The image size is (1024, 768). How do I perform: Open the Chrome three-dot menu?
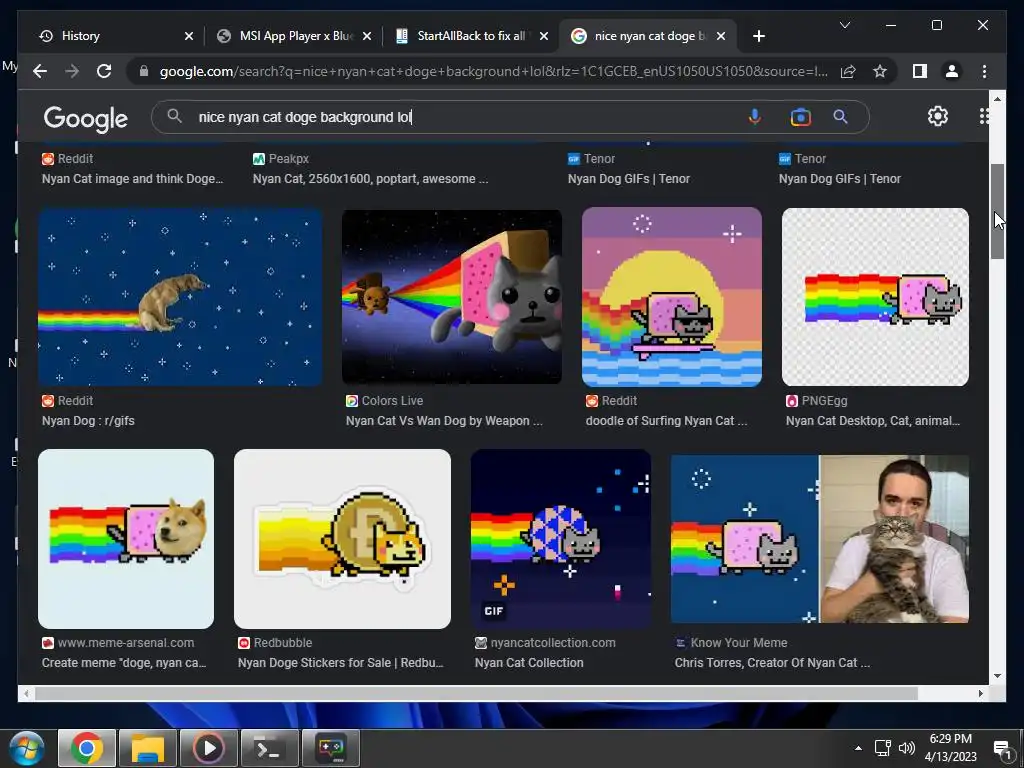pos(984,71)
